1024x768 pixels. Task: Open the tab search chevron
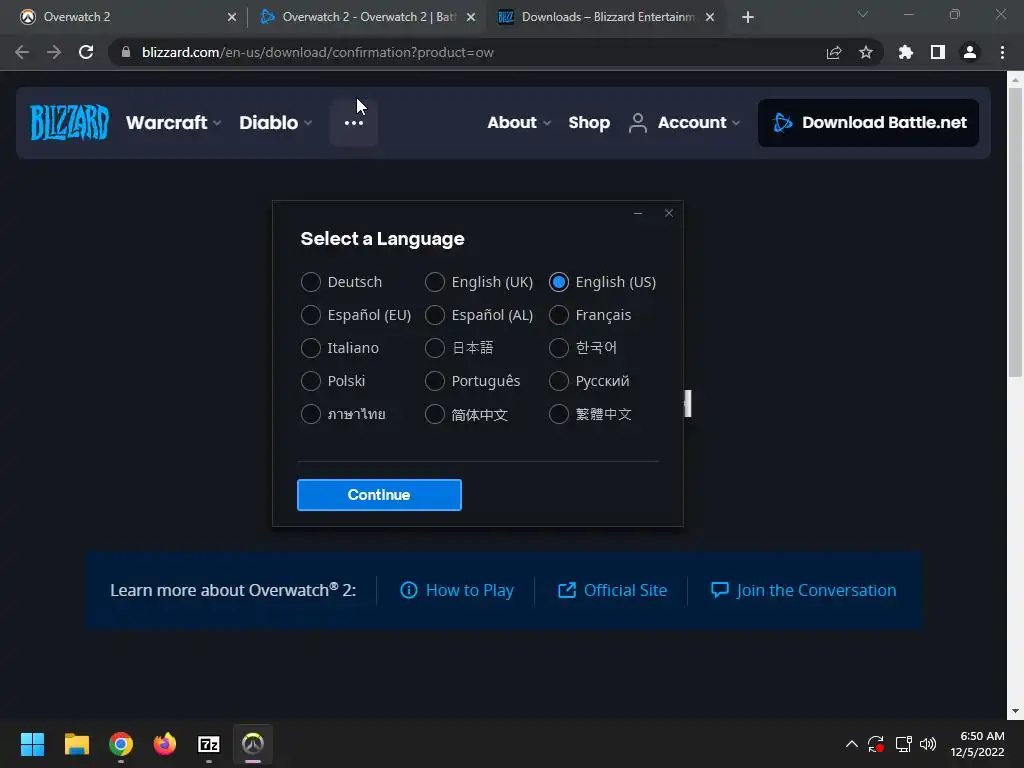click(x=863, y=14)
